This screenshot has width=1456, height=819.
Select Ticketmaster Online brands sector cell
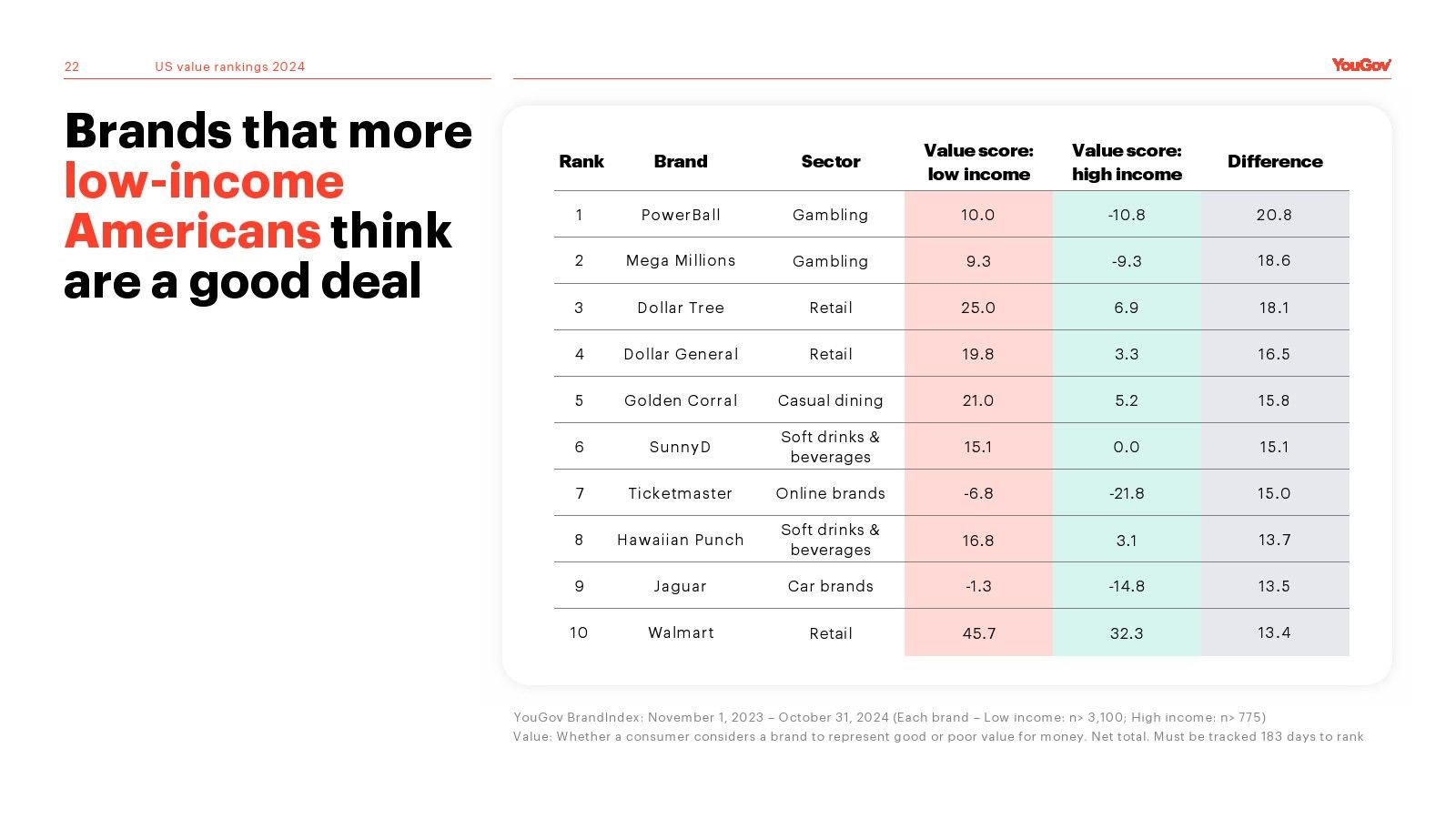coord(831,493)
